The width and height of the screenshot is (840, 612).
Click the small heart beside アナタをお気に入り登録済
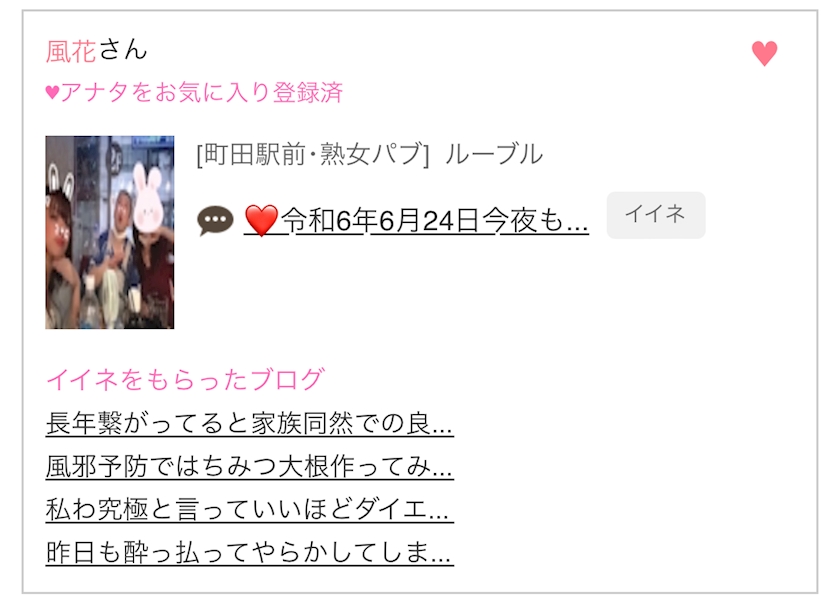[52, 93]
